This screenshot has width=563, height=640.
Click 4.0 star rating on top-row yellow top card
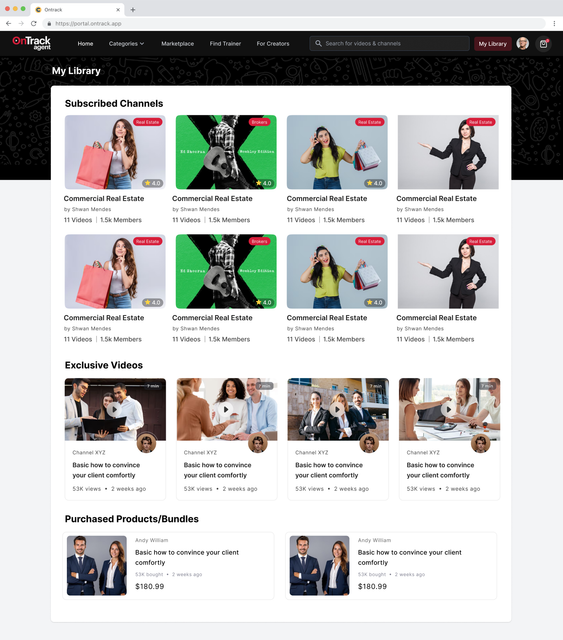coord(374,183)
